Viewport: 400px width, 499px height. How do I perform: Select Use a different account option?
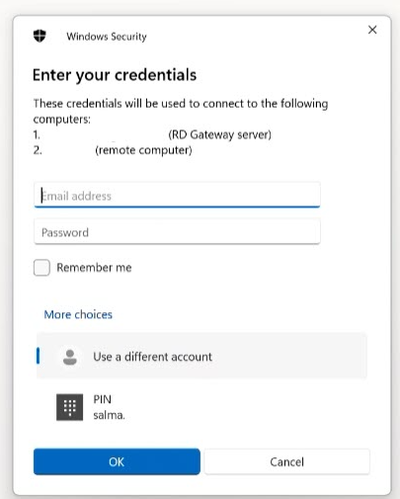(x=201, y=356)
